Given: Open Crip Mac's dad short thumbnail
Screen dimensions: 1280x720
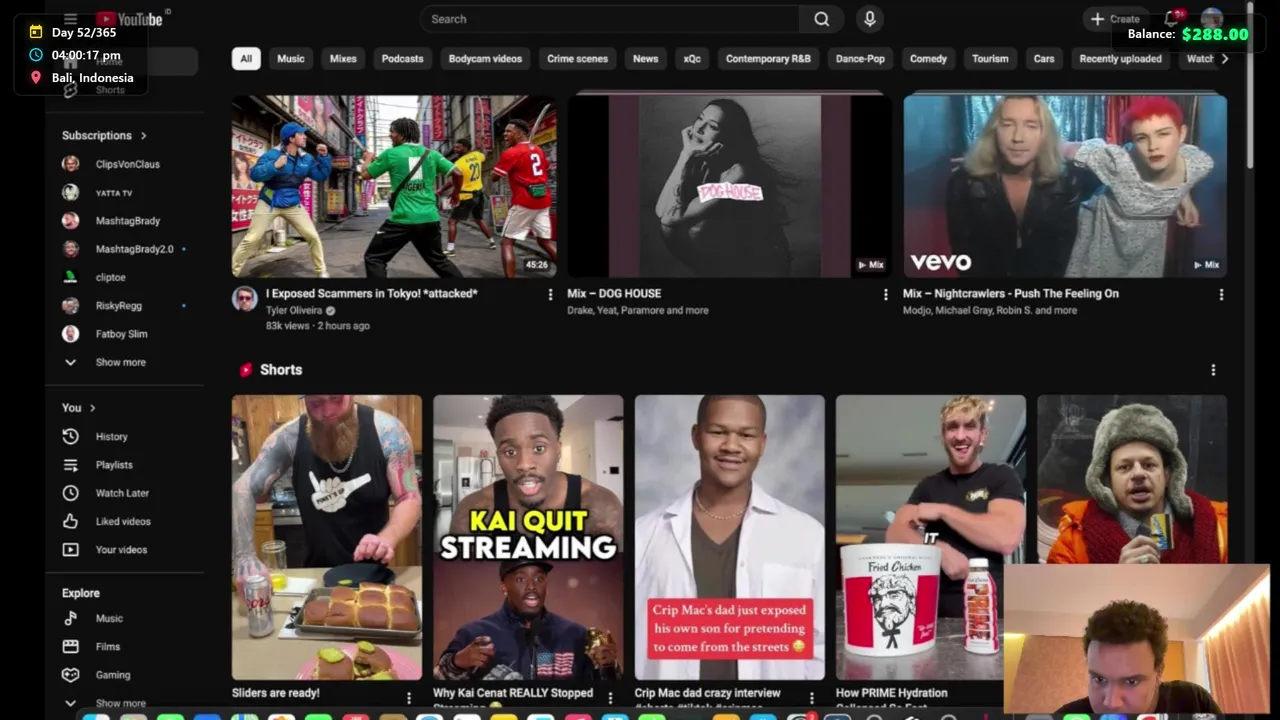Looking at the screenshot, I should pos(729,537).
